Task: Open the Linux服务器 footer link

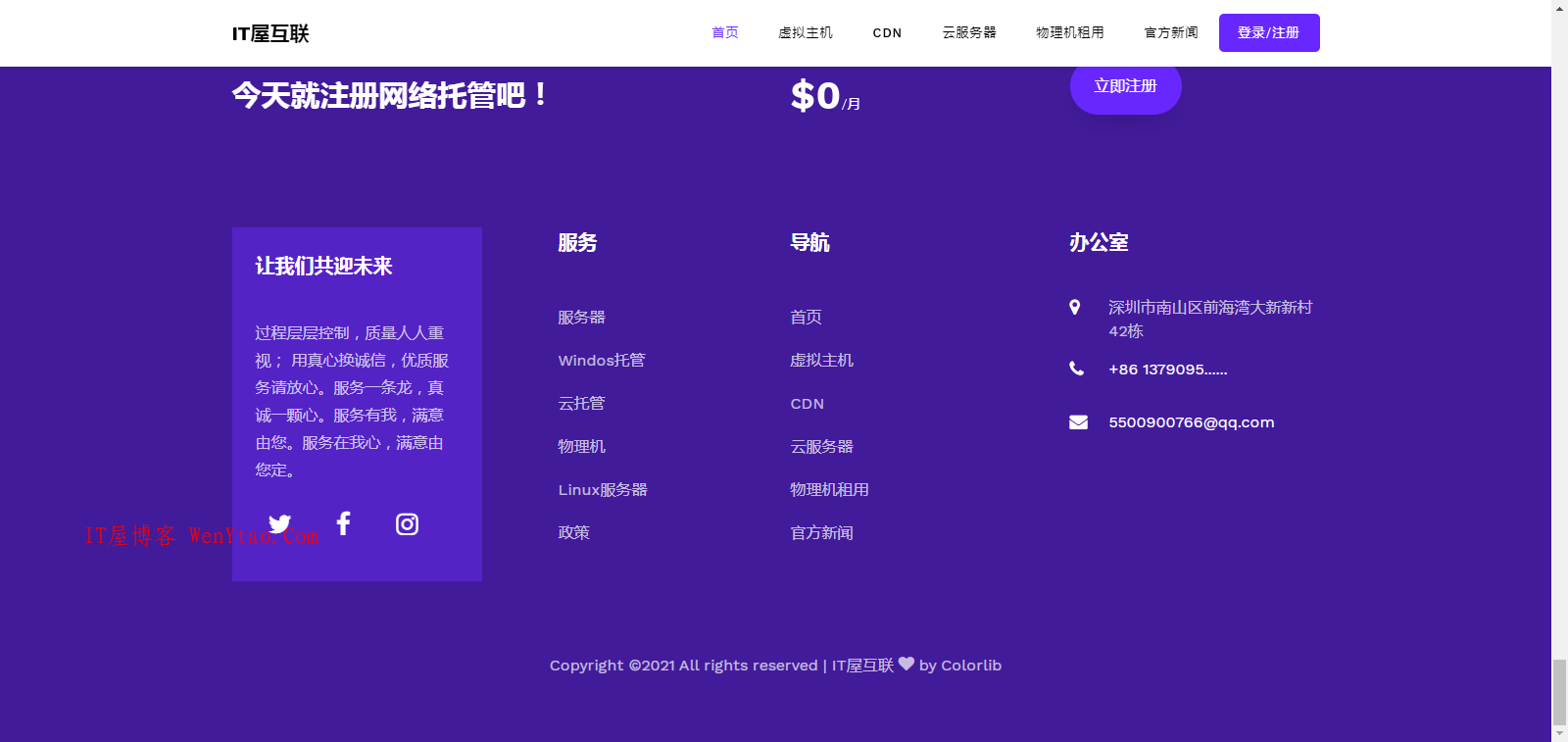Action: (603, 490)
